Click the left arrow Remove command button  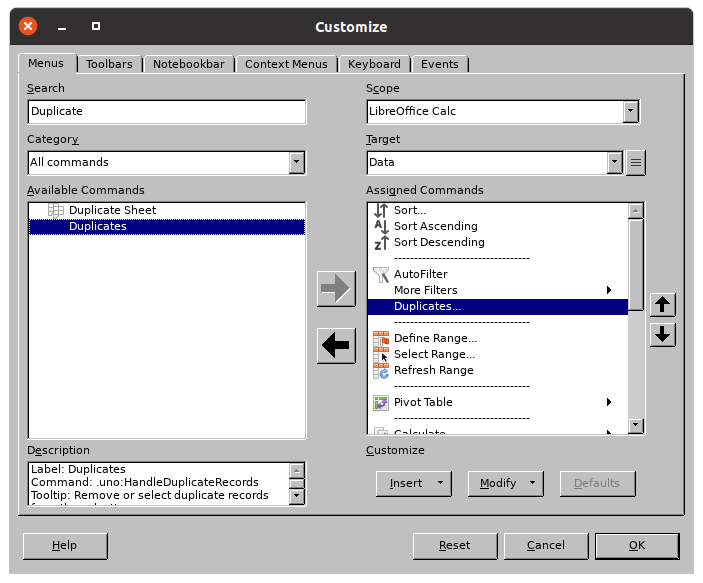pos(336,346)
